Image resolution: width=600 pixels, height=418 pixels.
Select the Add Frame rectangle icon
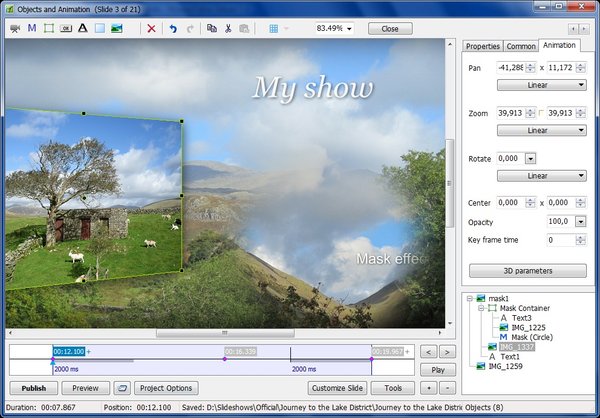click(x=48, y=29)
